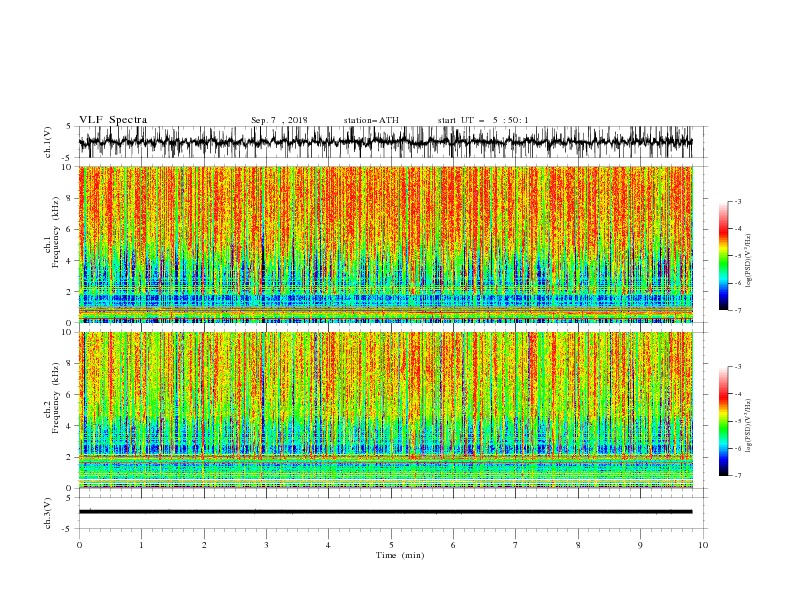Viewport: 792px width, 612px height.
Task: Click the ch.1 "Frequency (kHz)" axis label
Action: [55, 233]
